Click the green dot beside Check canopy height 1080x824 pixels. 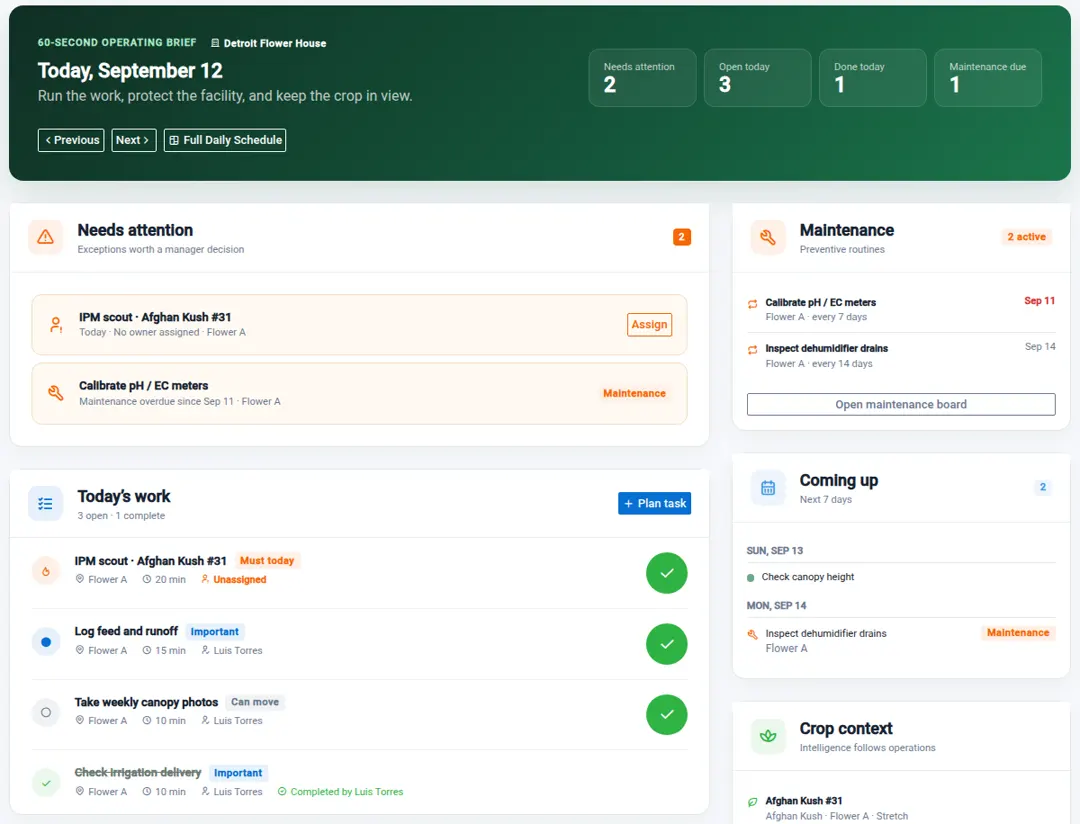(x=751, y=578)
